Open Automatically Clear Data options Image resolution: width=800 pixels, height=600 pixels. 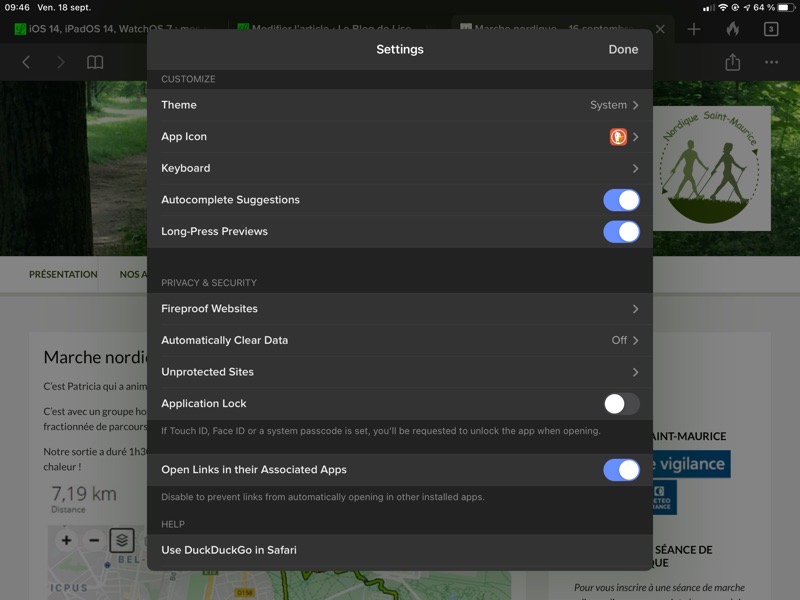(400, 341)
